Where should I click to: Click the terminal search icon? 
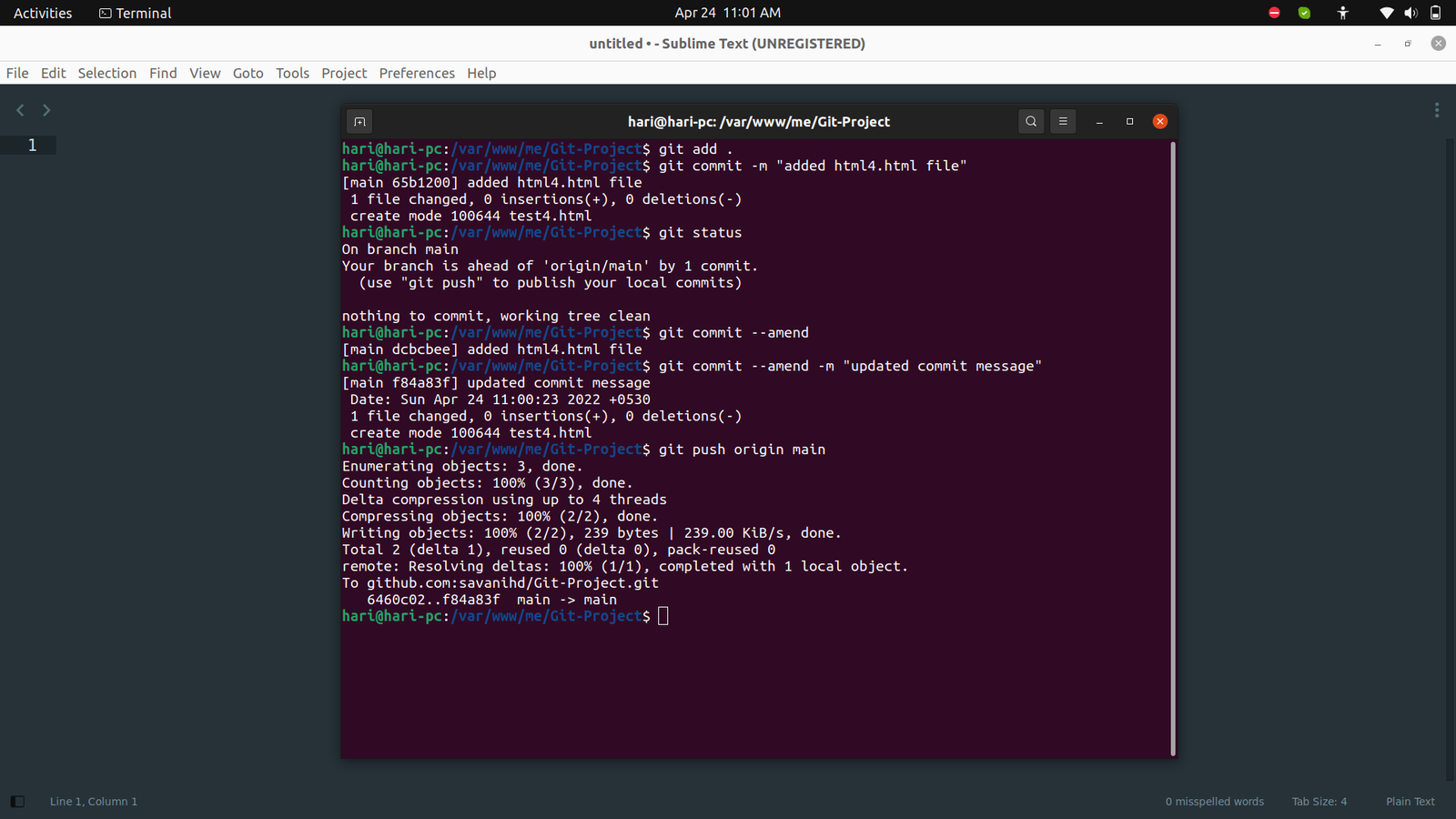[x=1030, y=121]
